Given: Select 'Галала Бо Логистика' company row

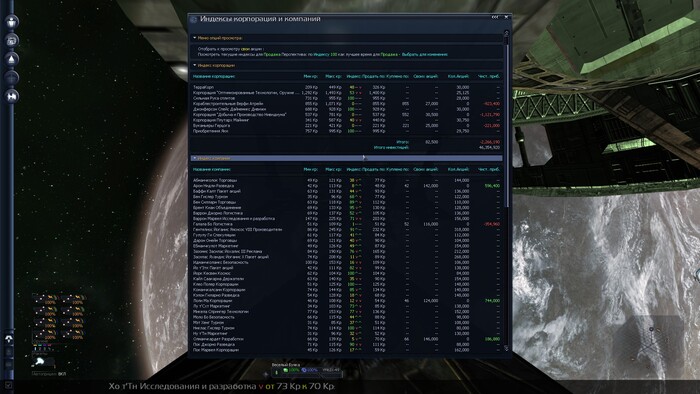Looking at the screenshot, I should [x=347, y=224].
